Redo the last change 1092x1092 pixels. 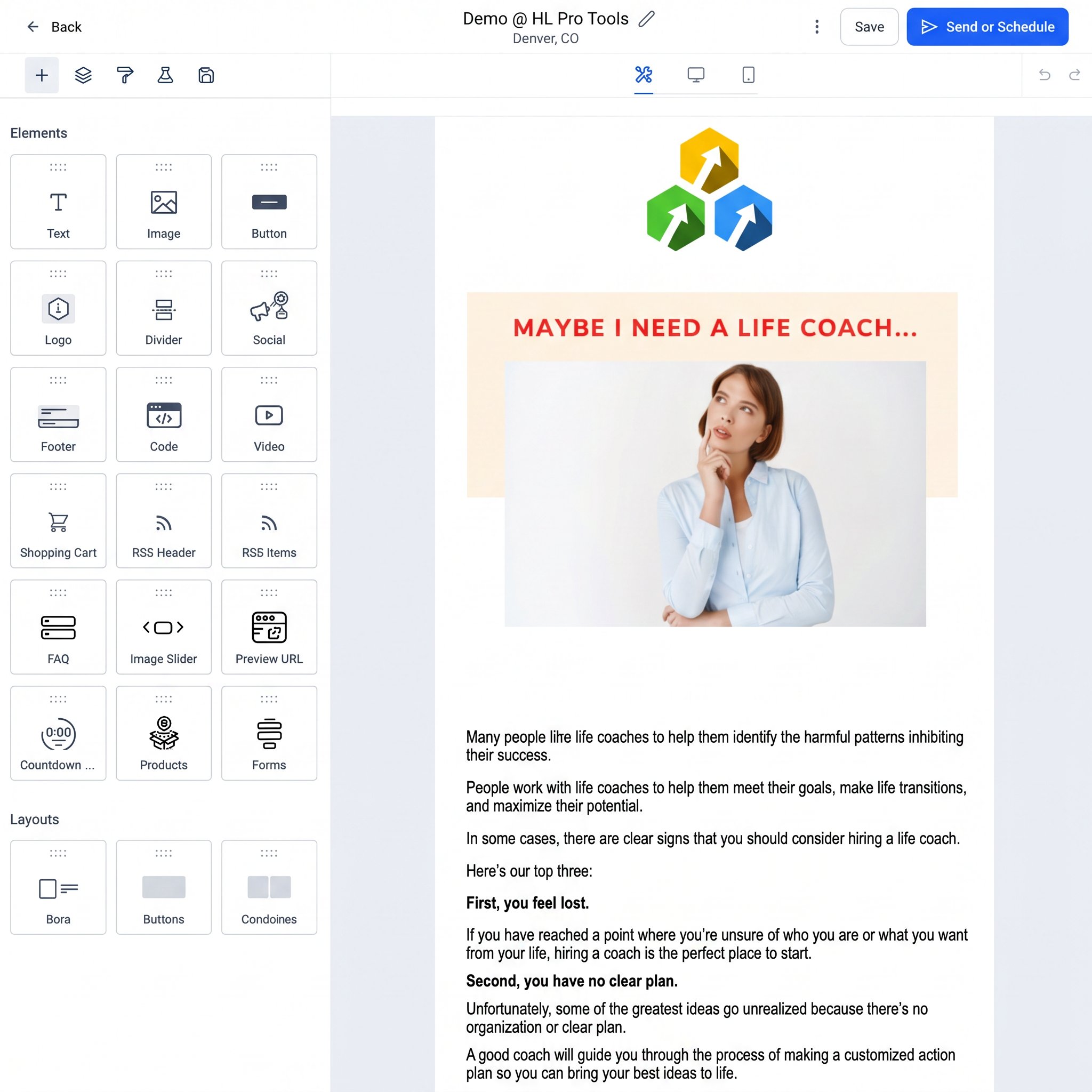click(x=1074, y=75)
